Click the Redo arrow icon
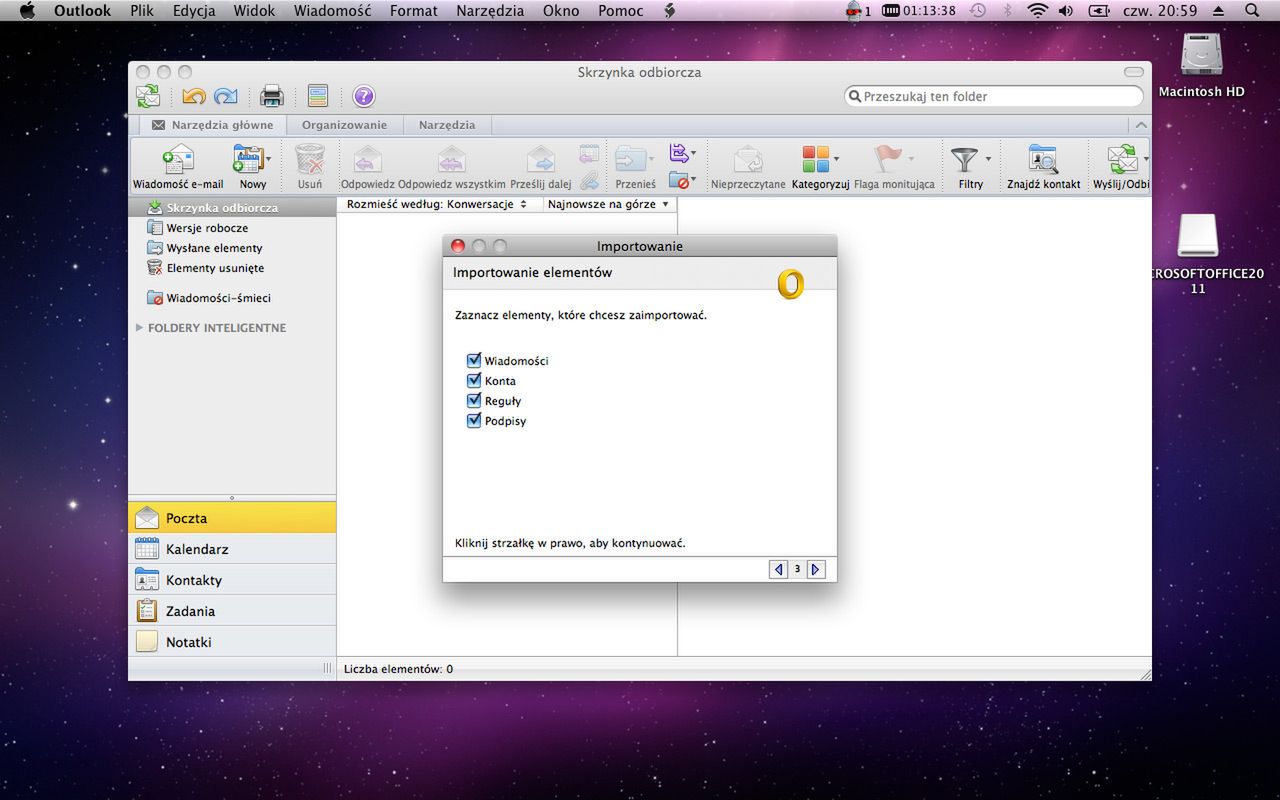Screen dimensions: 1280x800 (x=226, y=96)
